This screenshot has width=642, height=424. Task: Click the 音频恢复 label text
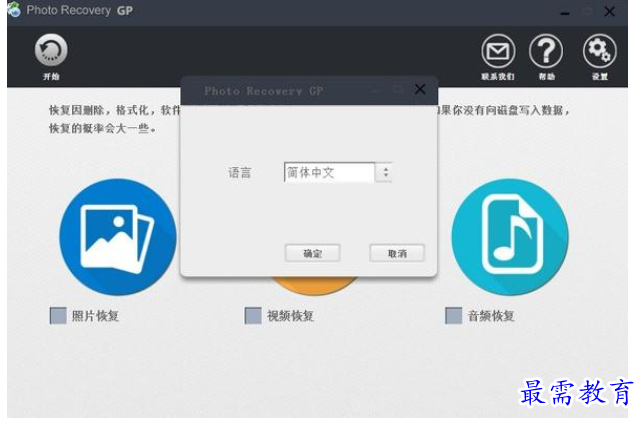[491, 316]
